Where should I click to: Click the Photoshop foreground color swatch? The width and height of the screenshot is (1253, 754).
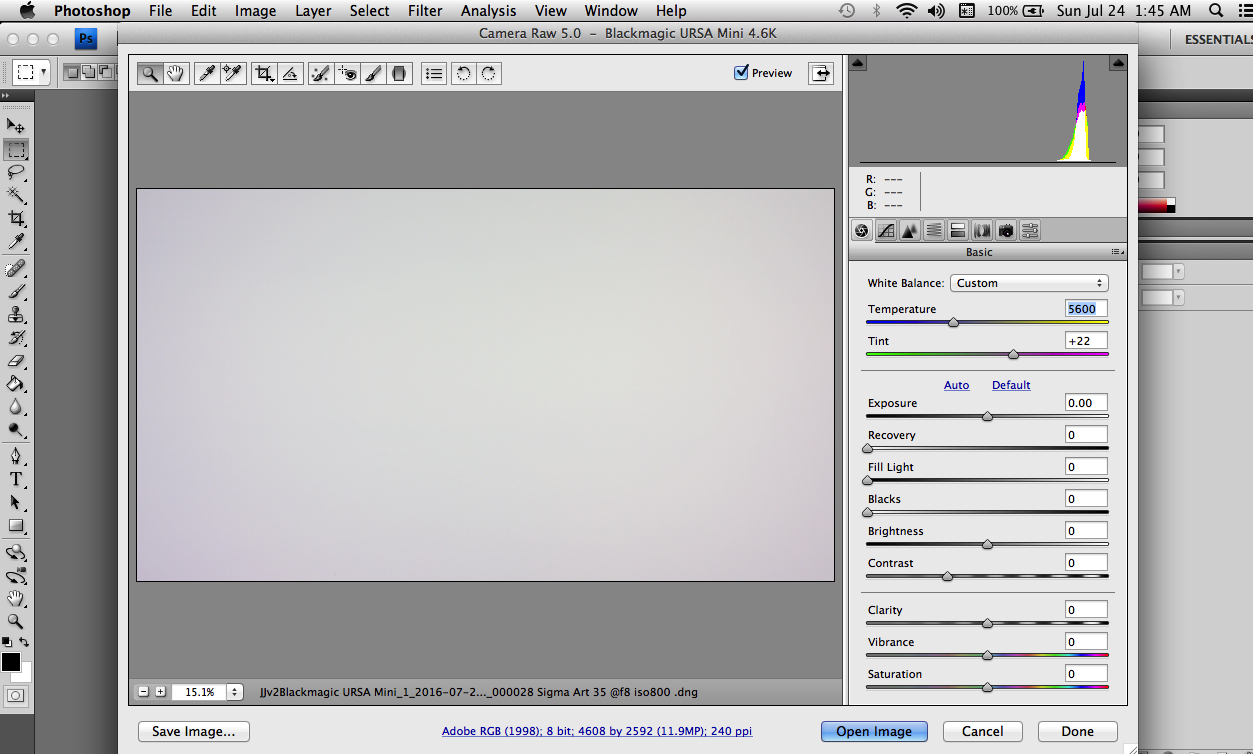click(11, 662)
